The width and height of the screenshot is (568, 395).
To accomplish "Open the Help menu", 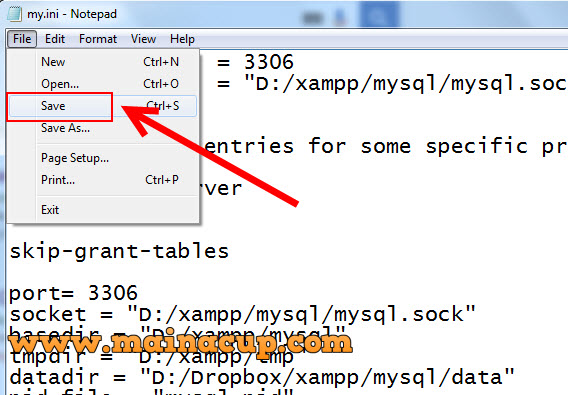I will (x=182, y=39).
